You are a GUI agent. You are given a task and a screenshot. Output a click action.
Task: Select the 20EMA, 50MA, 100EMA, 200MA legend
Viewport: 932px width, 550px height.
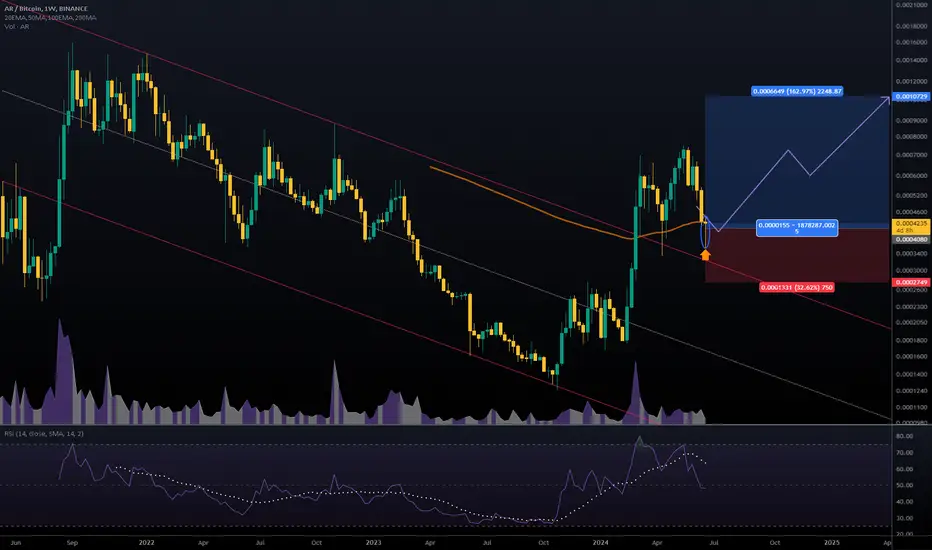click(x=51, y=18)
